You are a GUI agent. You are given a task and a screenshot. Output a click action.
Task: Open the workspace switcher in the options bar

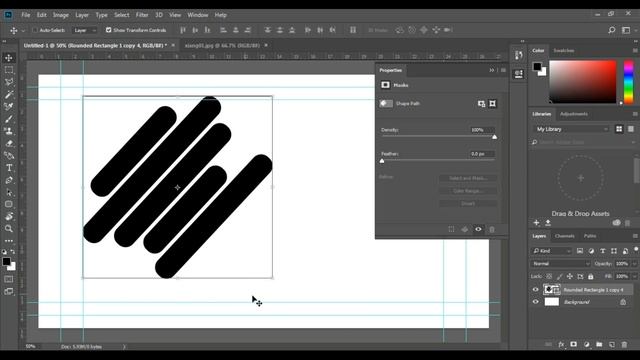pos(626,30)
